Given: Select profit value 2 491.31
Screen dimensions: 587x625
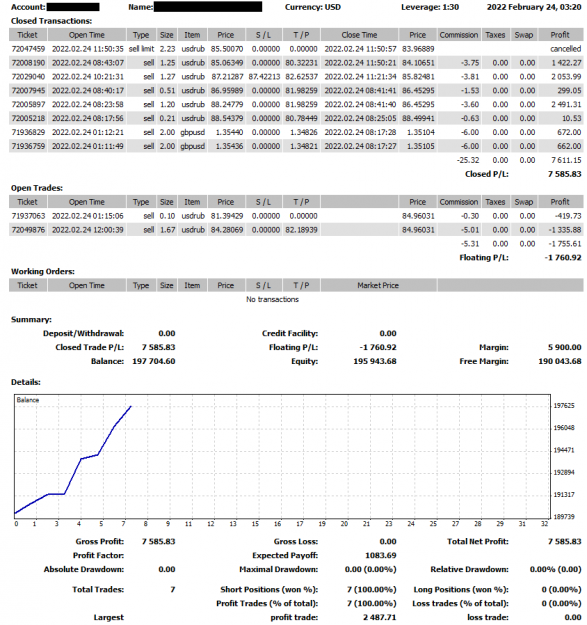Looking at the screenshot, I should click(566, 104).
